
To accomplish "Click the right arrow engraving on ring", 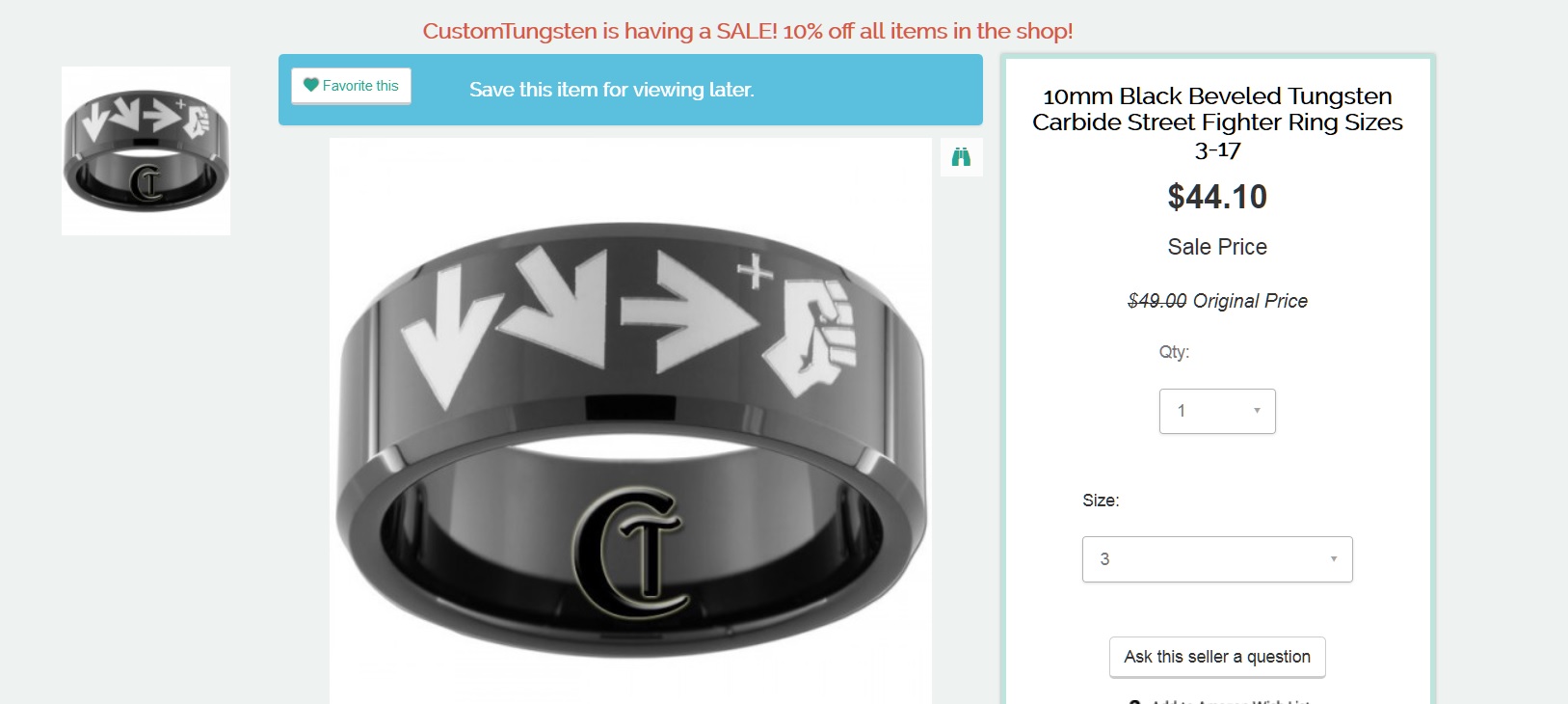I will 689,311.
